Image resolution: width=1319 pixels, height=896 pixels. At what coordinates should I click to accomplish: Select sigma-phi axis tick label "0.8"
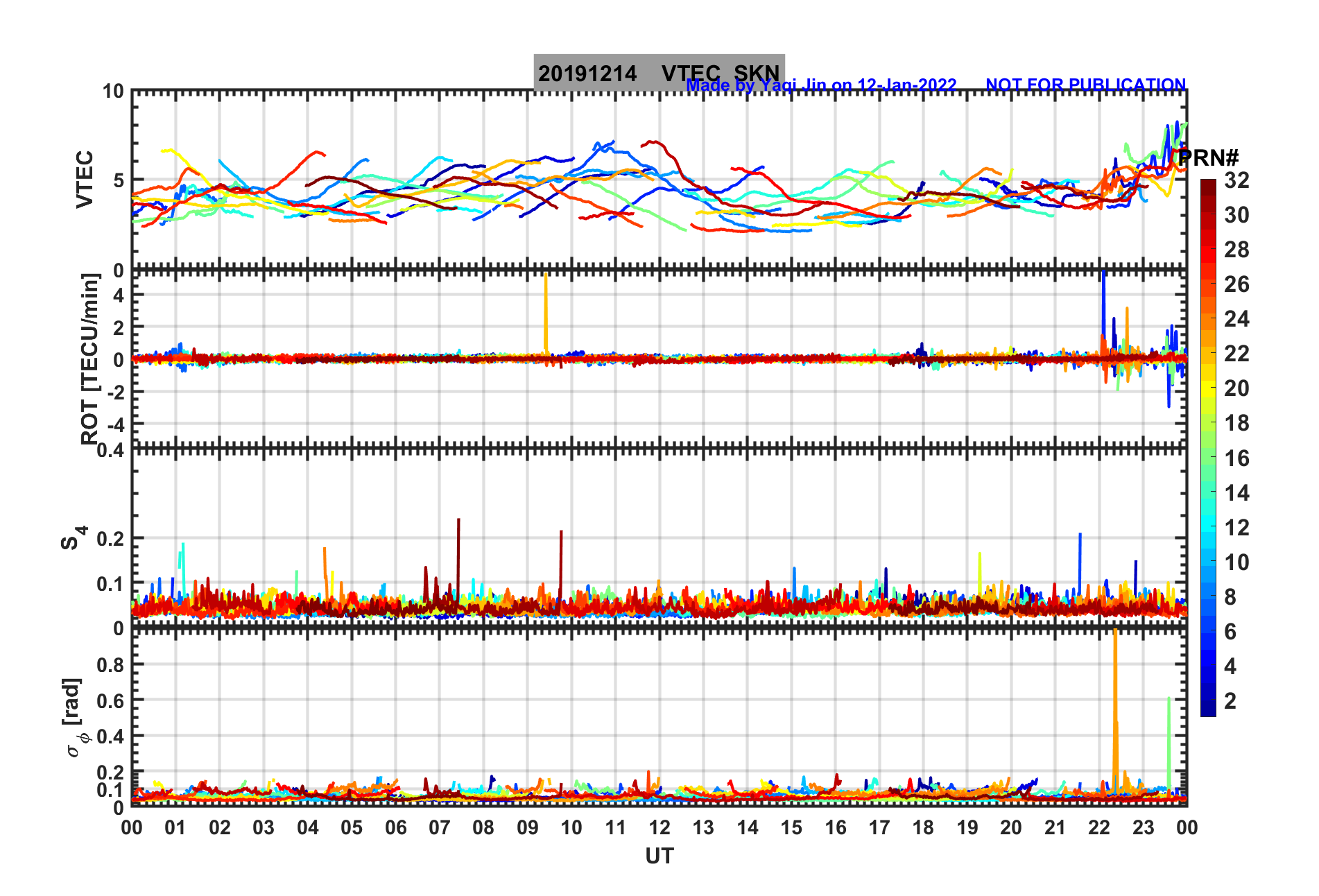110,665
